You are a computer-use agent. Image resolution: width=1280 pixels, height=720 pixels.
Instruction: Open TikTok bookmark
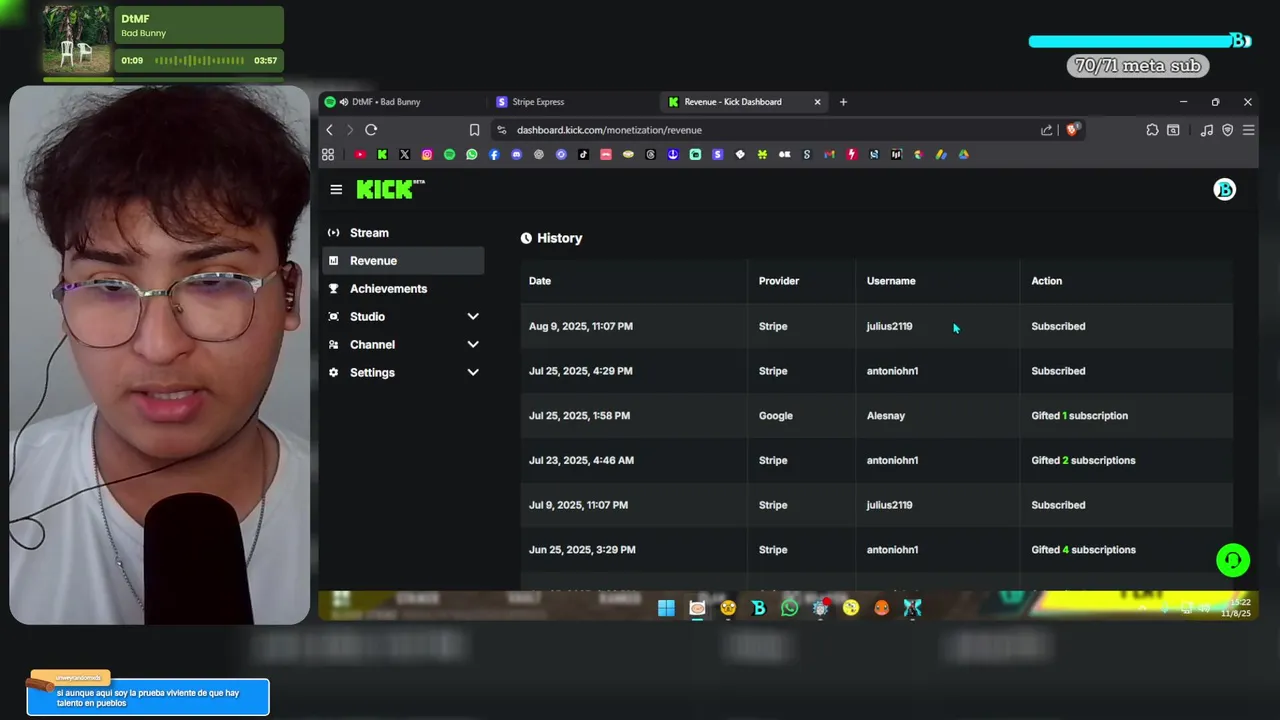pos(583,155)
